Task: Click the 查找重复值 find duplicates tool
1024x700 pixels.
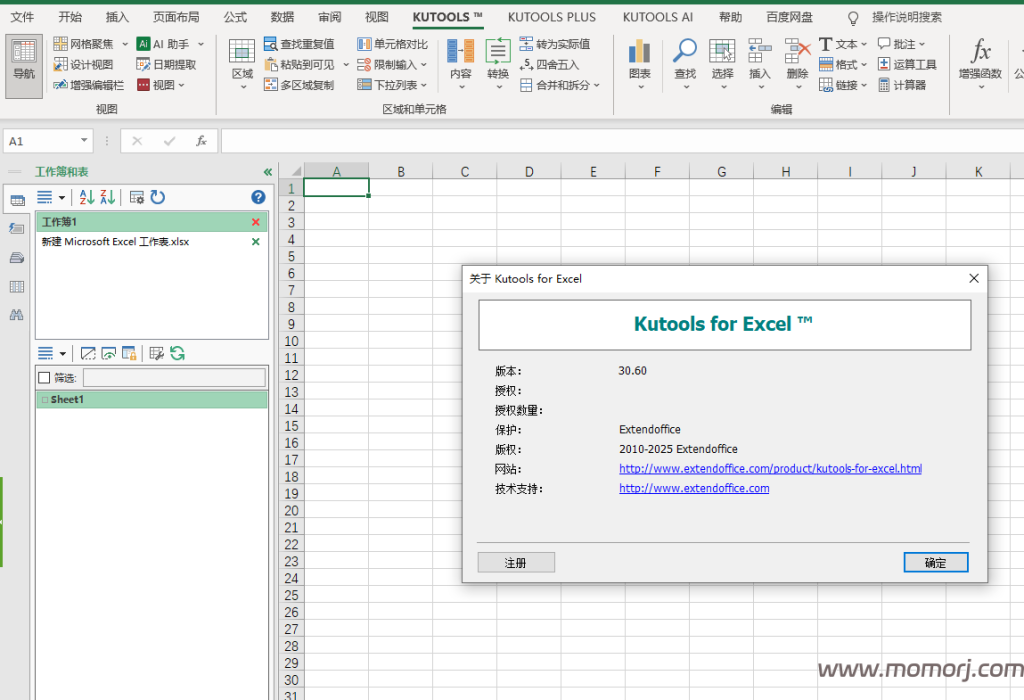Action: tap(299, 44)
